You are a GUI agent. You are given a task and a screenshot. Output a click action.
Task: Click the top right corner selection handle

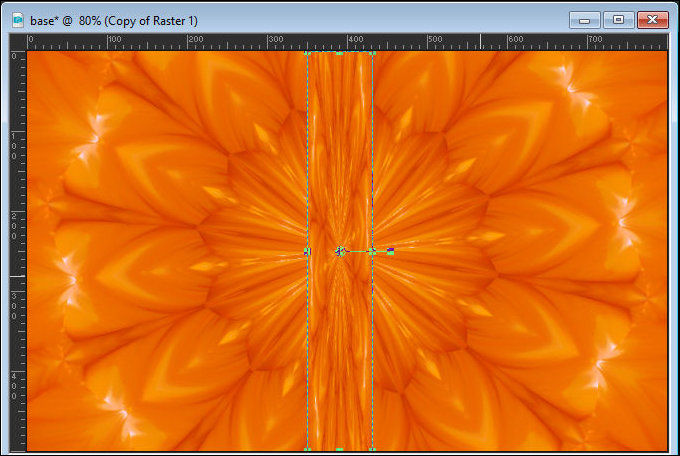pos(372,53)
